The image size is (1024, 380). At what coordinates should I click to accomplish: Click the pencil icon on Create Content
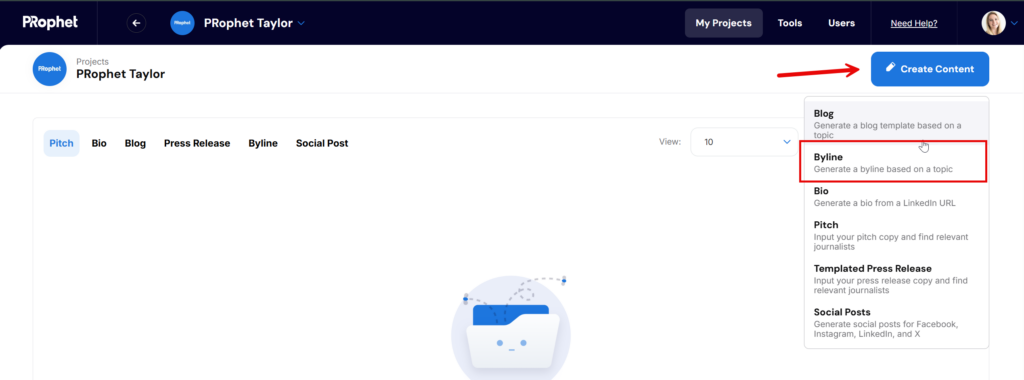889,68
